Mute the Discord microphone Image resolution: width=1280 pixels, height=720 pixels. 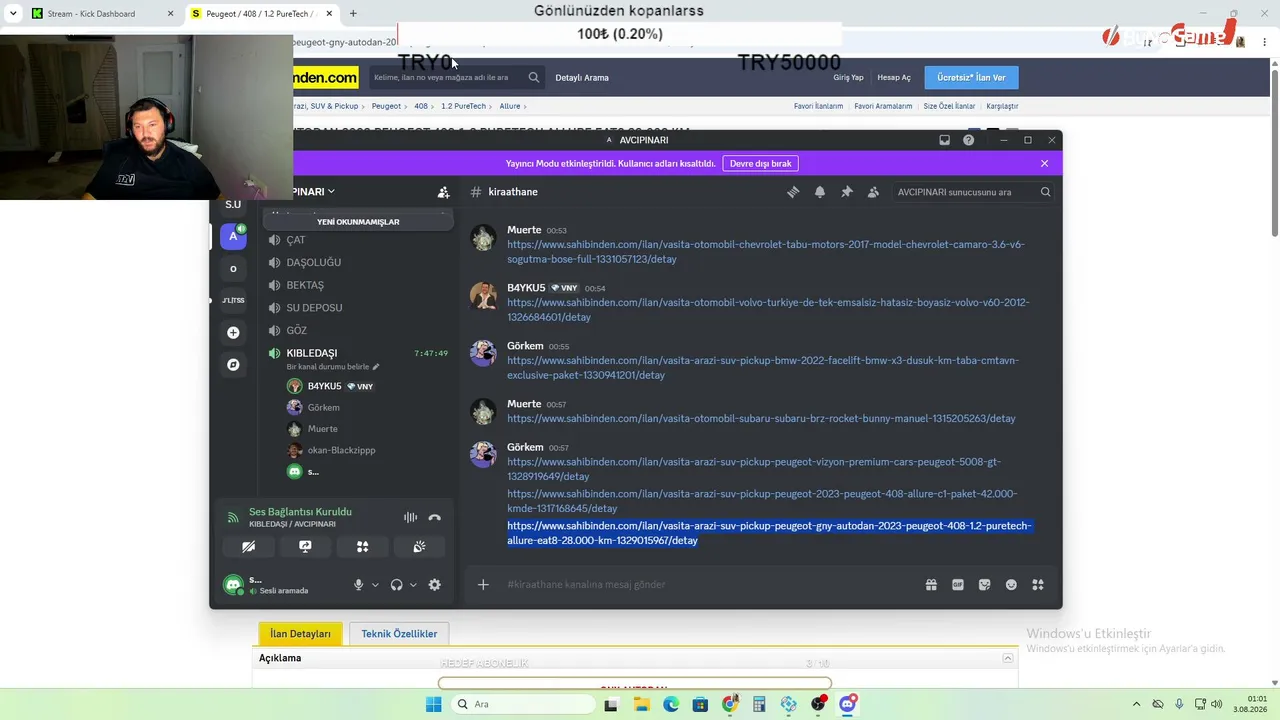(x=358, y=585)
